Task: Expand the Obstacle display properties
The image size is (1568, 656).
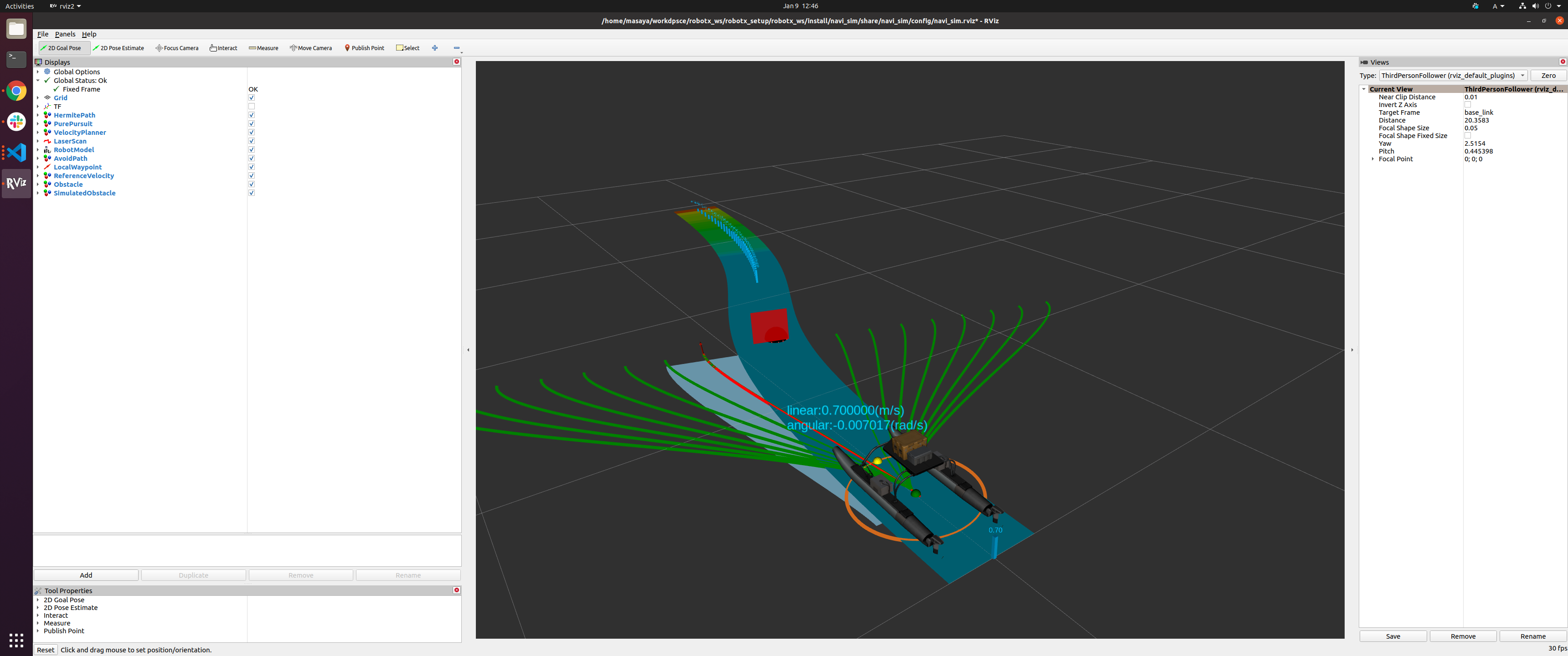Action: [38, 184]
